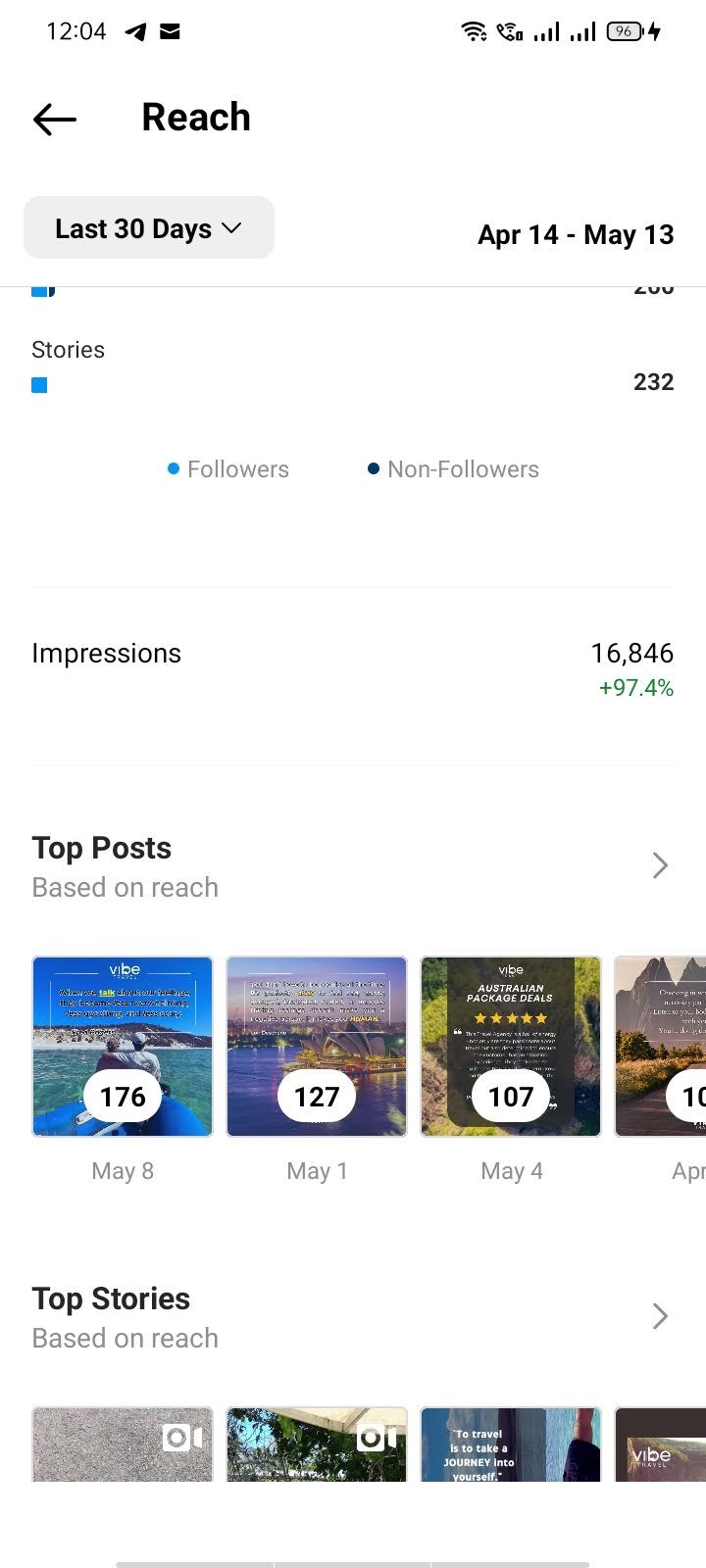Tap video camera icon on second story
This screenshot has width=706, height=1568.
pyautogui.click(x=378, y=1438)
